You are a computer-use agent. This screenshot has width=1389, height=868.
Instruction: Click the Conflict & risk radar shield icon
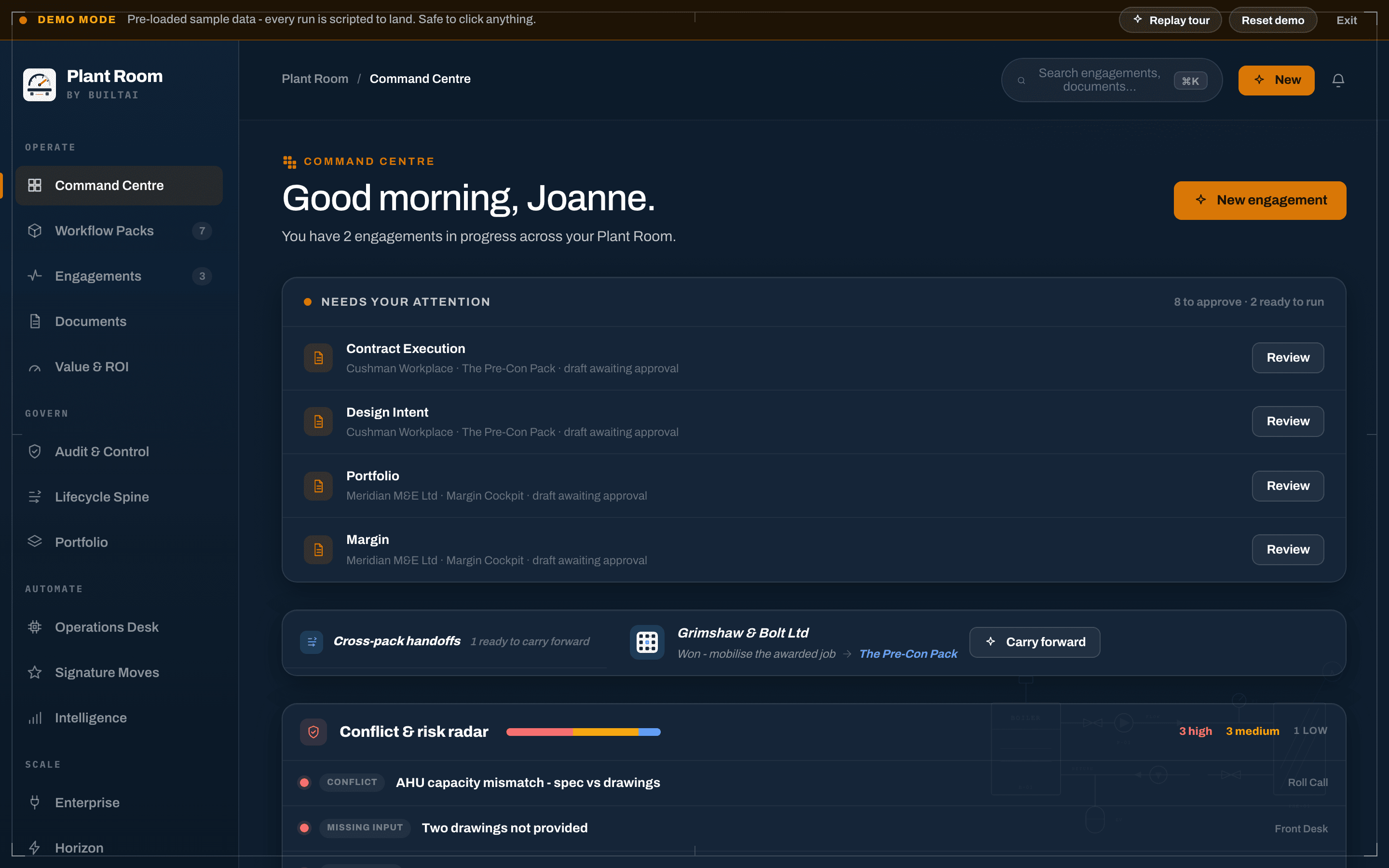coord(313,732)
